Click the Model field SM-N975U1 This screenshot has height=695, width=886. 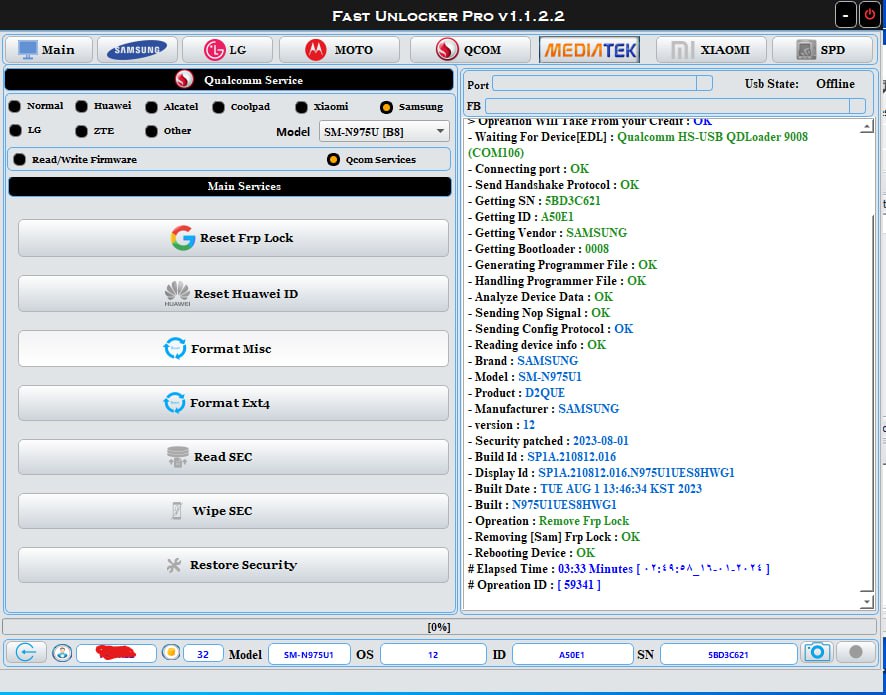pos(309,654)
